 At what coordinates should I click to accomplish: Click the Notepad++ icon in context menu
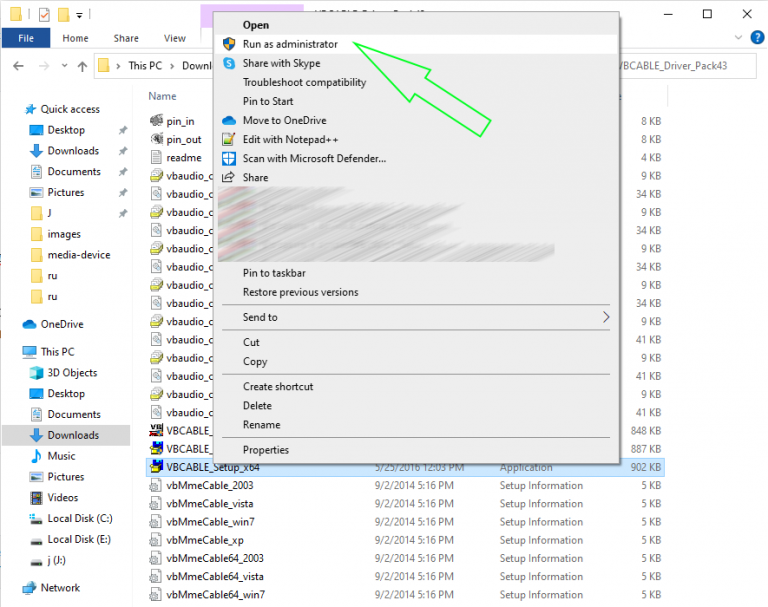point(228,139)
